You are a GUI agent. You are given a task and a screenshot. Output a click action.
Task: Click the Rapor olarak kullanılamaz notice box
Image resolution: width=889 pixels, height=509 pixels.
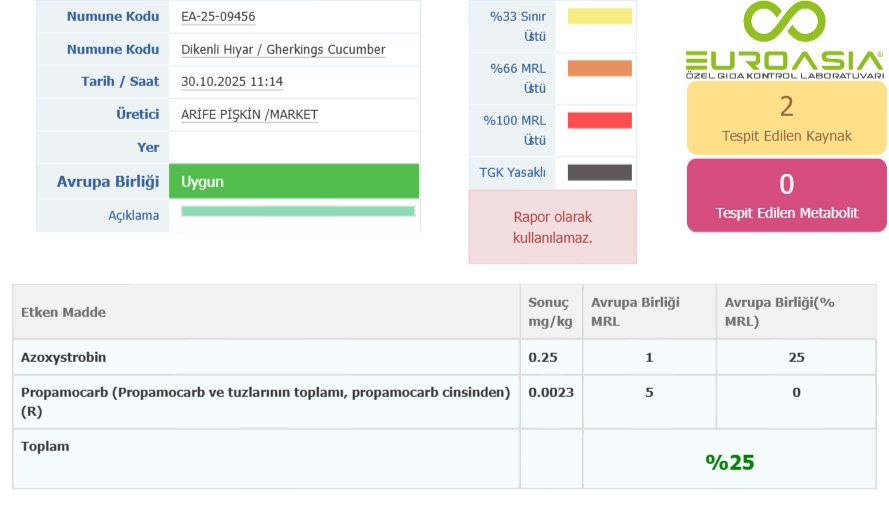[x=552, y=227]
